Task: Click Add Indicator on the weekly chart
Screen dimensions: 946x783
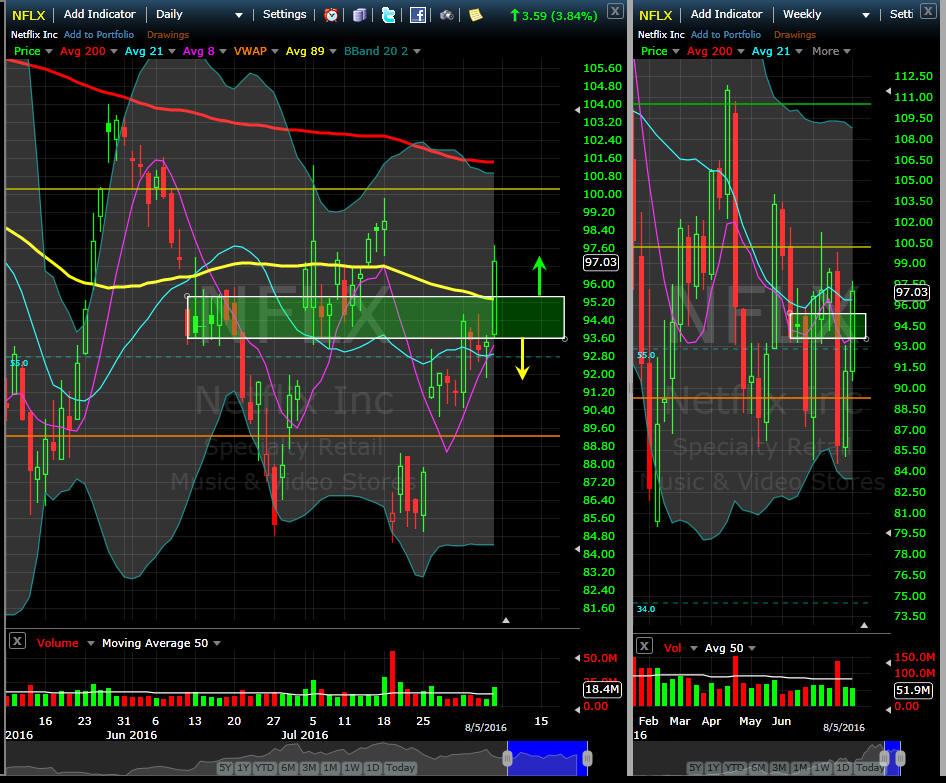Action: (x=726, y=15)
